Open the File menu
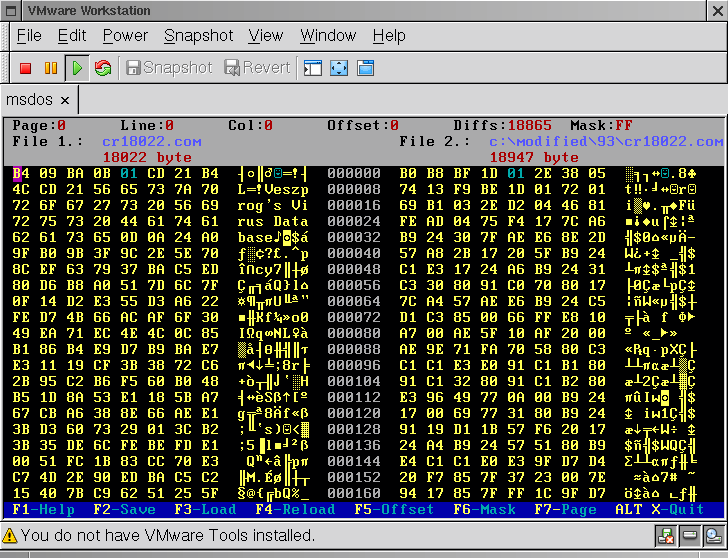The height and width of the screenshot is (558, 728). pyautogui.click(x=29, y=36)
